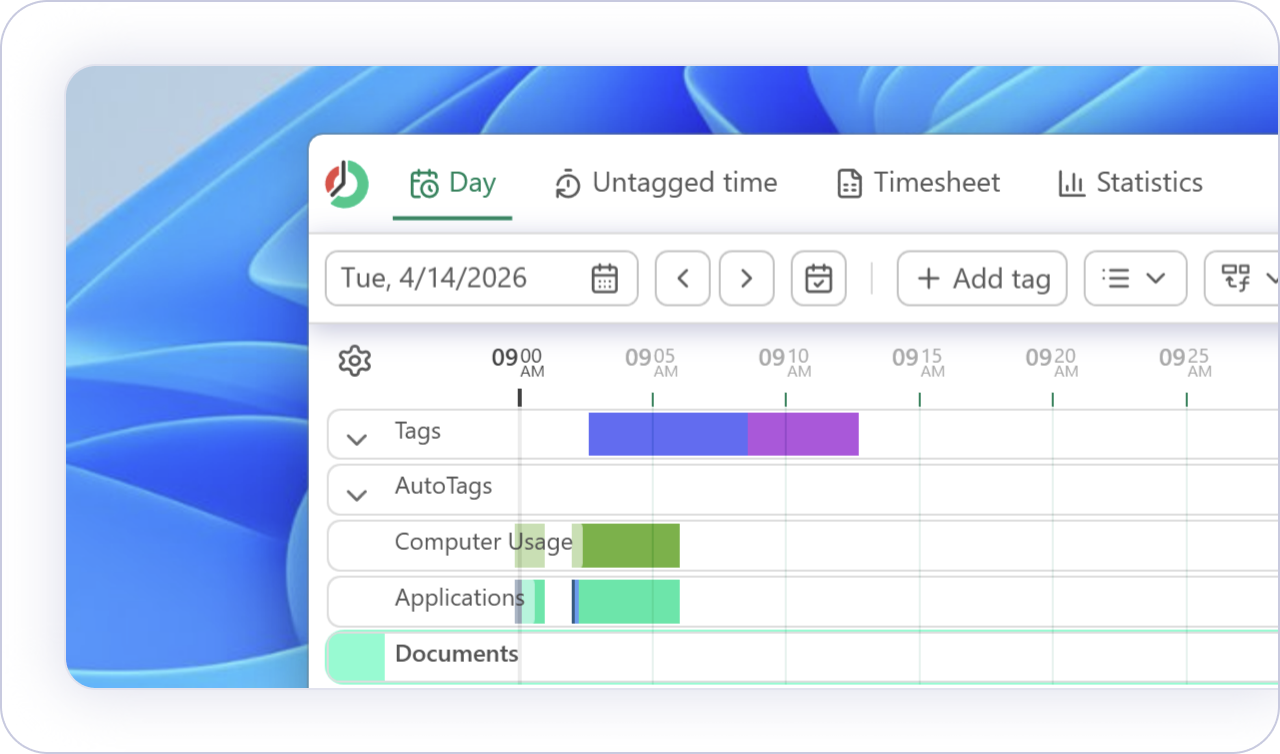The width and height of the screenshot is (1280, 754).
Task: Go to next day arrow
Action: 746,278
